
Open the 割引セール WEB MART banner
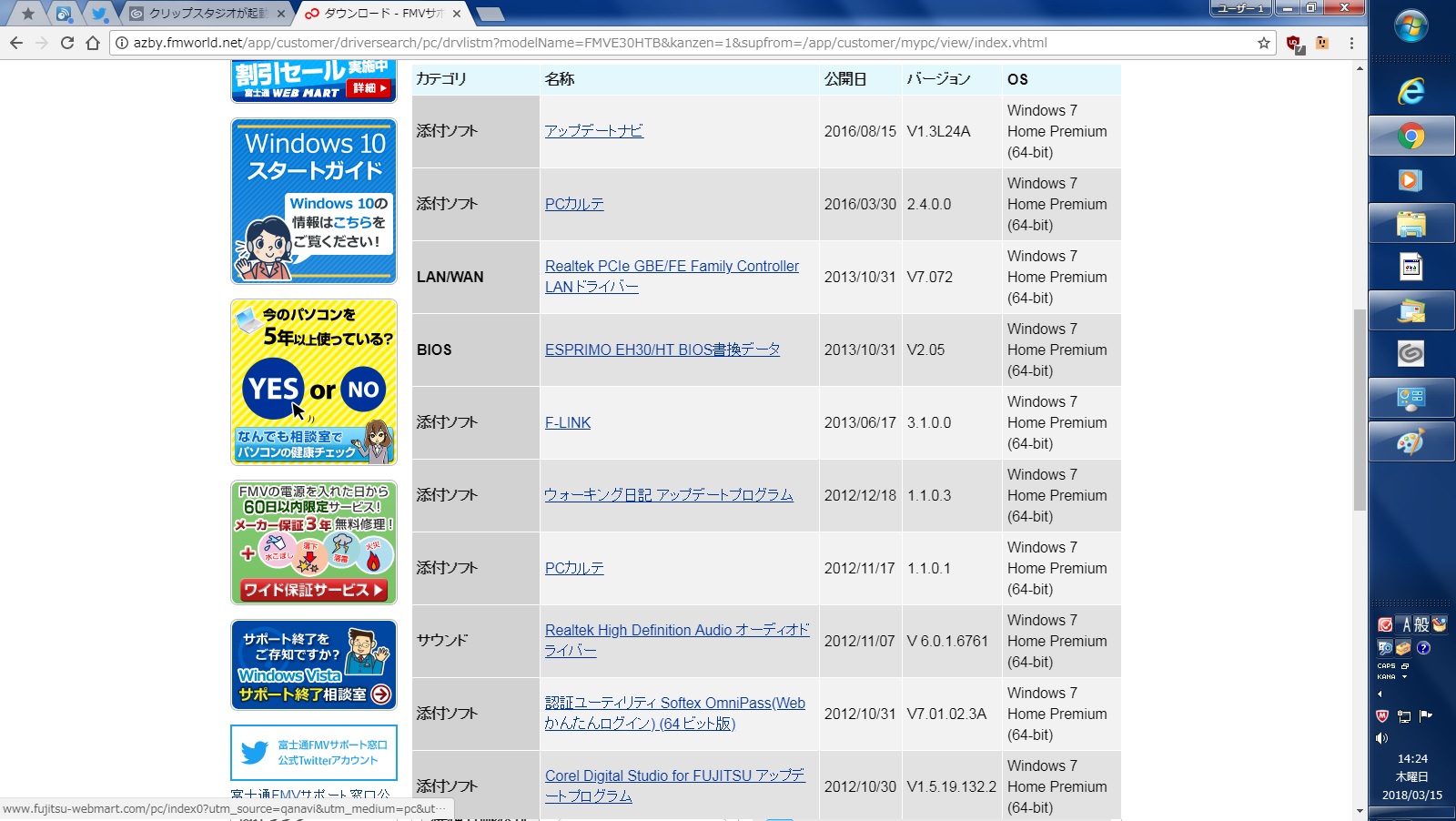pyautogui.click(x=314, y=80)
